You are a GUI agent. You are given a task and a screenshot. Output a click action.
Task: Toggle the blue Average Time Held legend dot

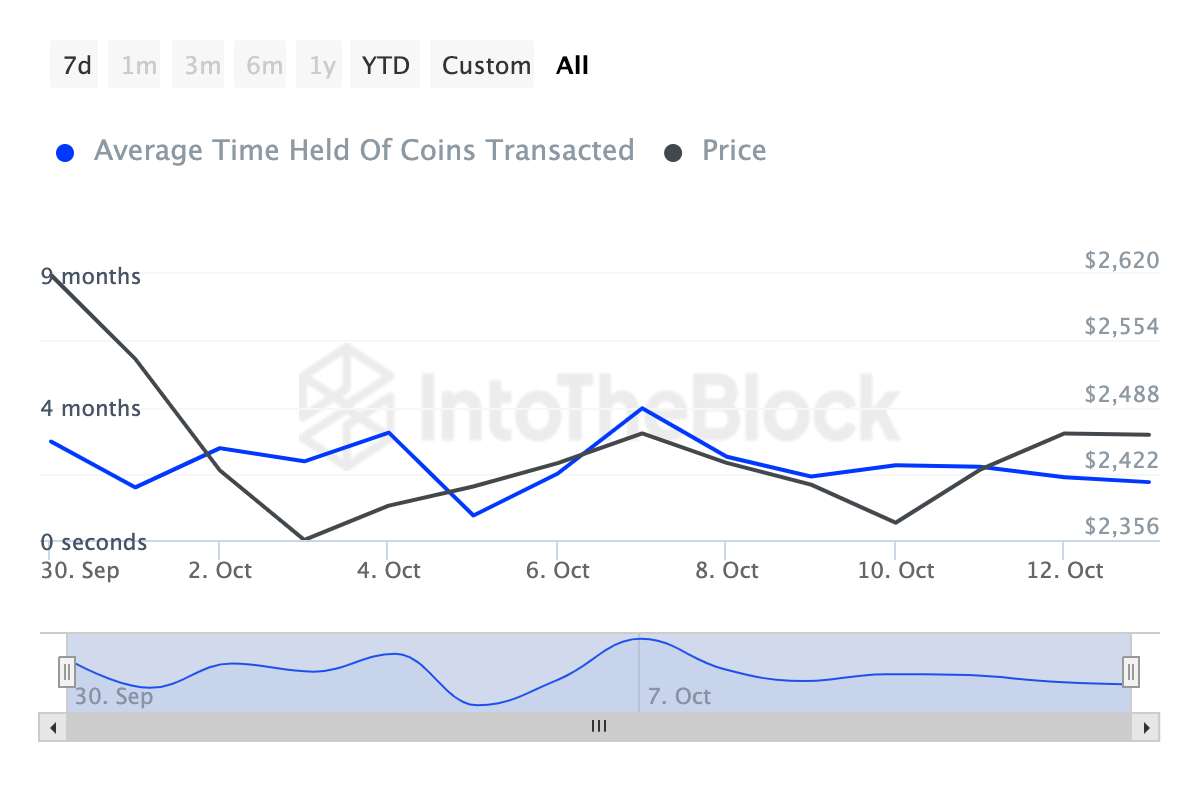66,153
